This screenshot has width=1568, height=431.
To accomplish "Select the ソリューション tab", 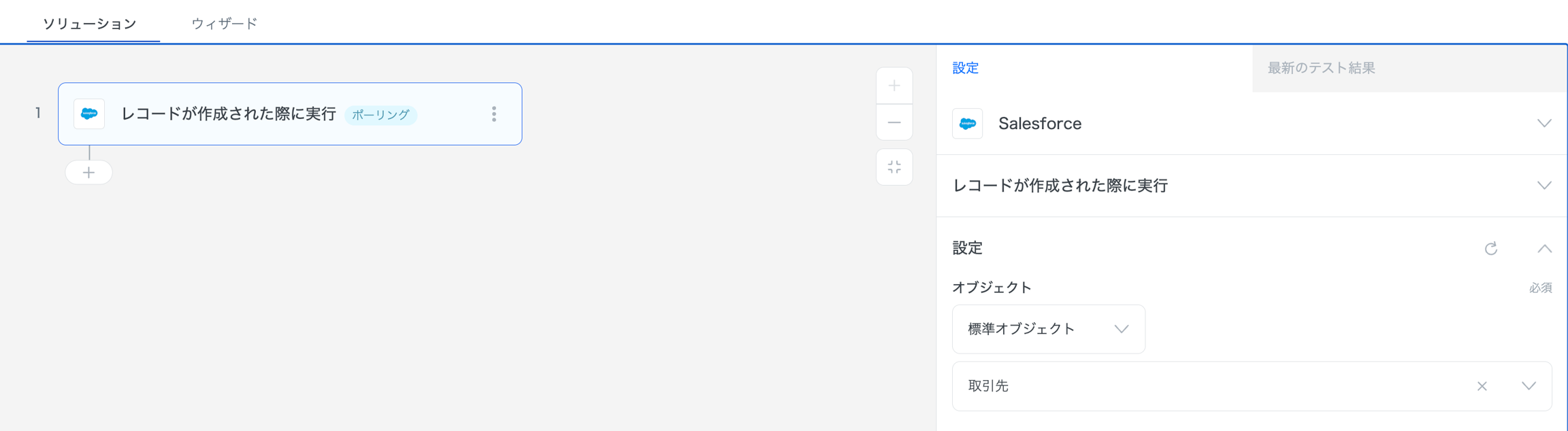I will coord(90,24).
